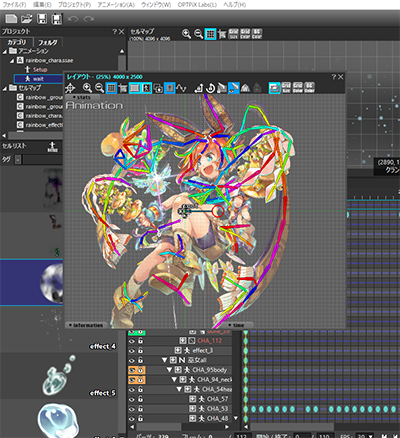Click the Redo arrow in main toolbar
The width and height of the screenshot is (400, 438).
tap(88, 19)
